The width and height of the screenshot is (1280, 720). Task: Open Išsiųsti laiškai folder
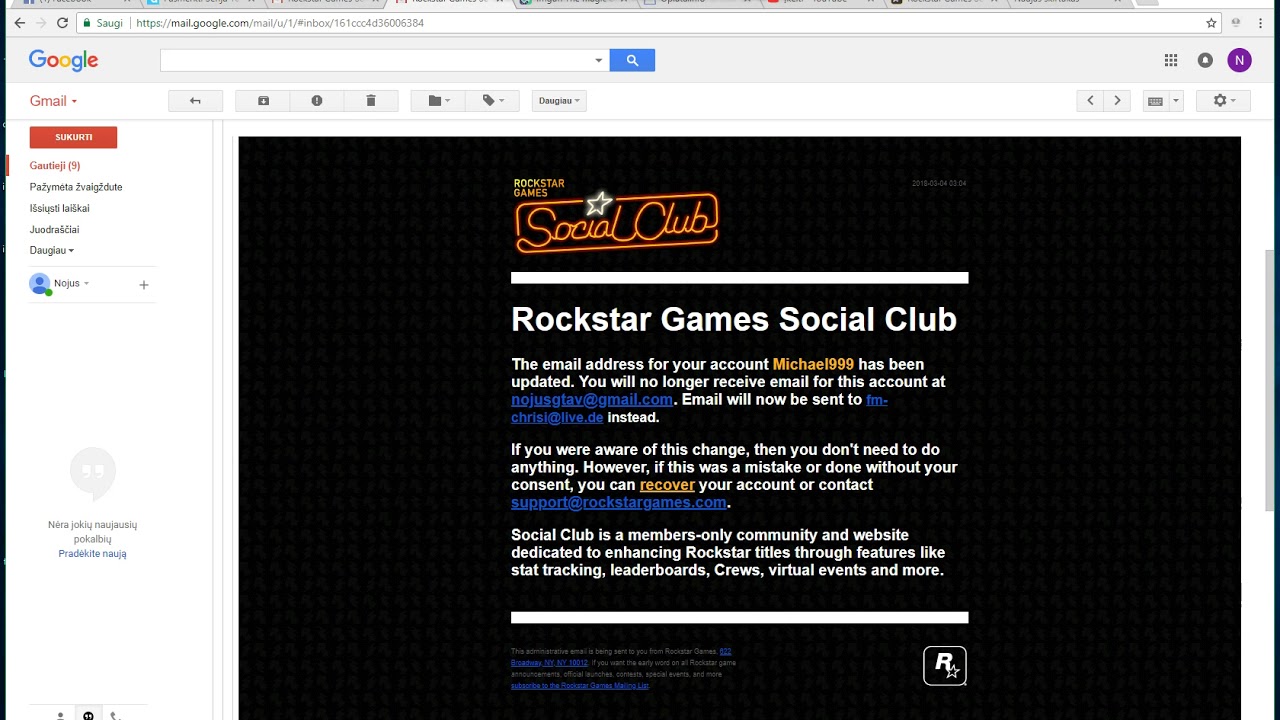pos(60,208)
